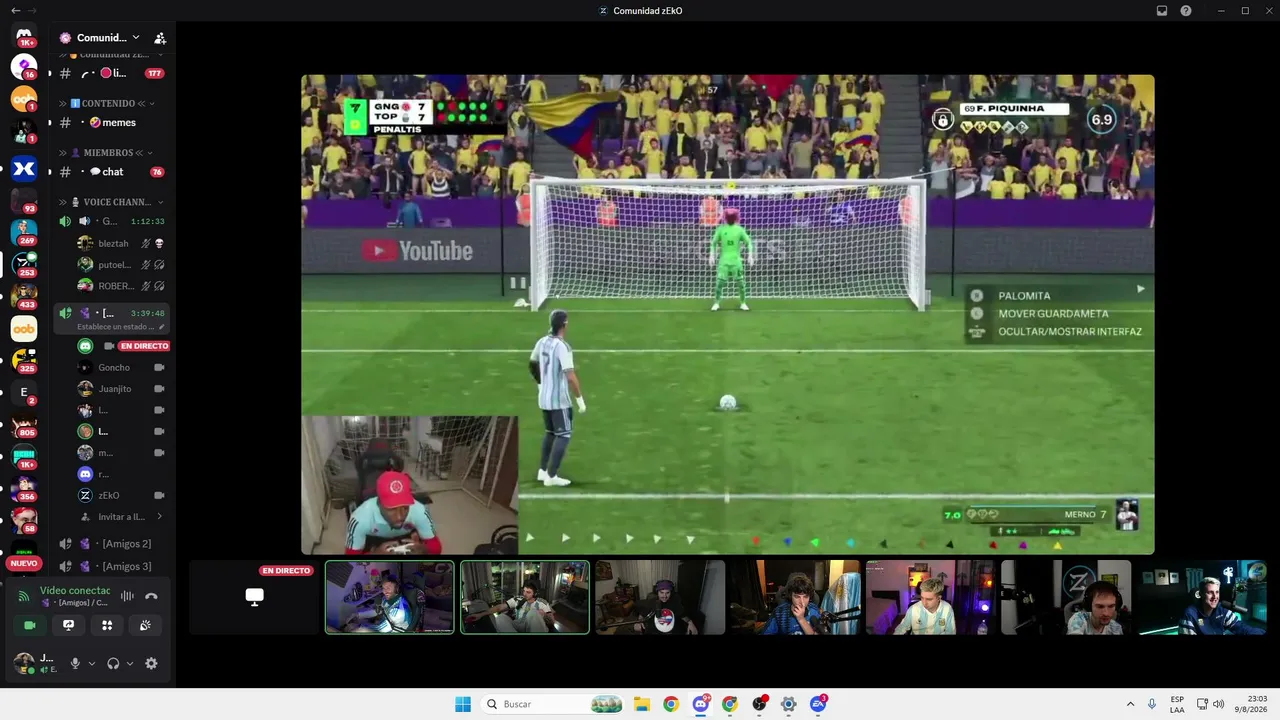Join the [Amigos 3] voice channel

click(x=110, y=567)
